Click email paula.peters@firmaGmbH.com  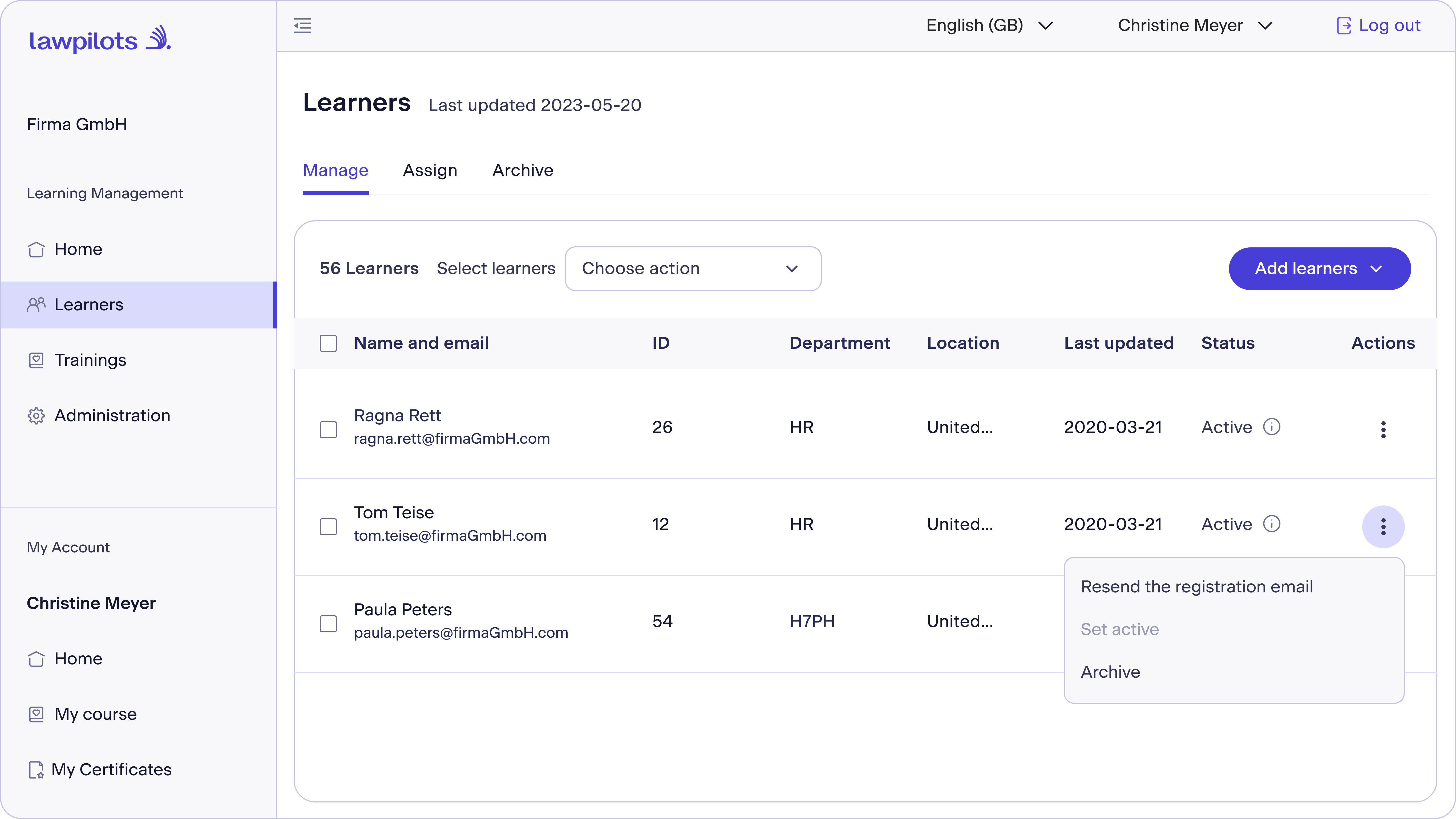click(x=461, y=633)
